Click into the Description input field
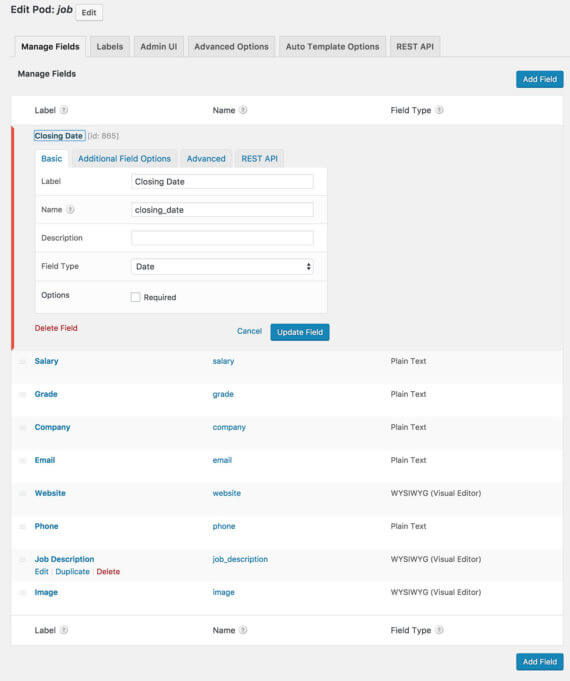The width and height of the screenshot is (570, 681). pos(222,238)
